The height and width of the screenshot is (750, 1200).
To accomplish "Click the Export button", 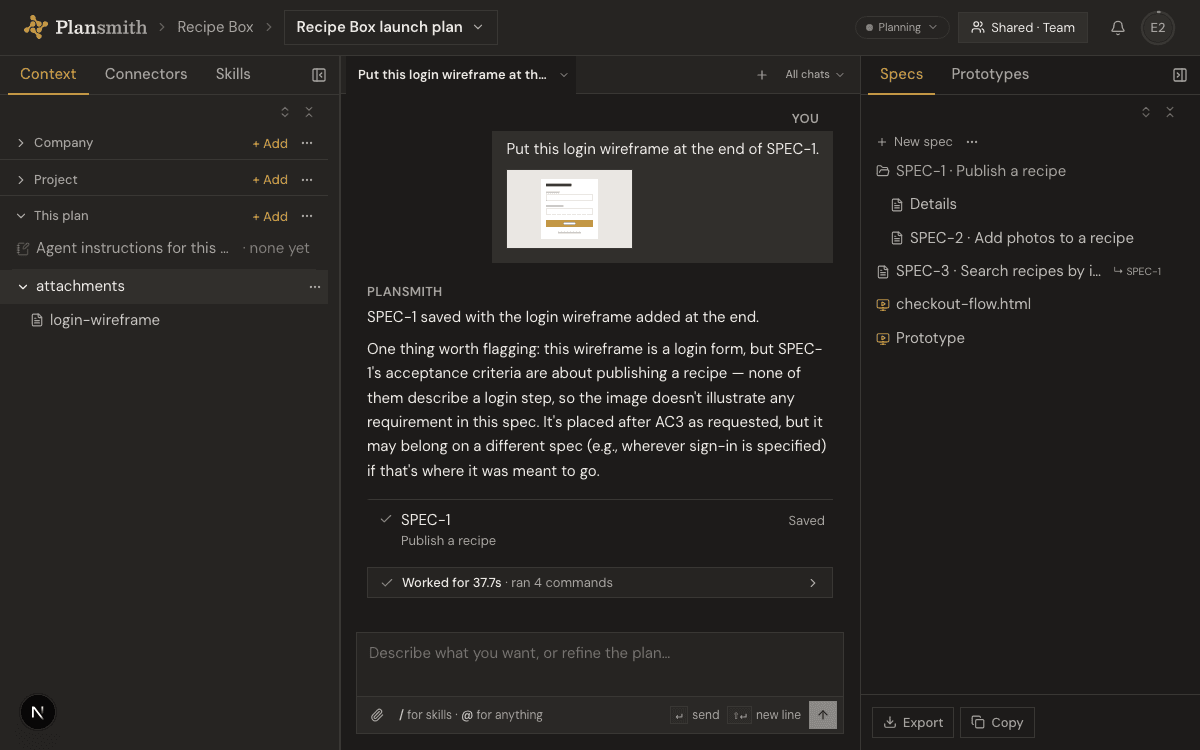I will (x=913, y=723).
